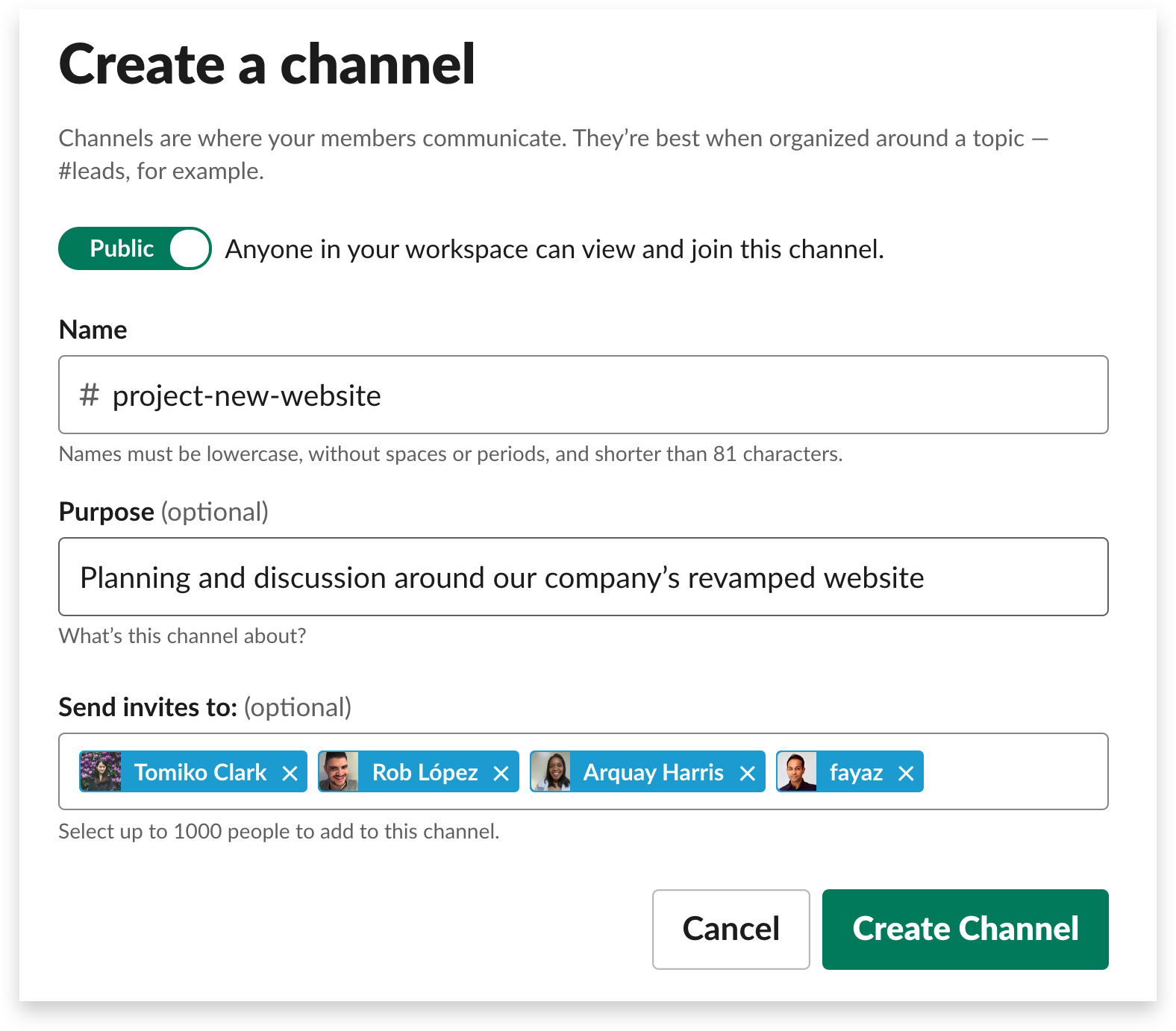Viewport: 1176px width, 1031px height.
Task: Remove Tomiko Clark from the invite list
Action: coord(290,774)
